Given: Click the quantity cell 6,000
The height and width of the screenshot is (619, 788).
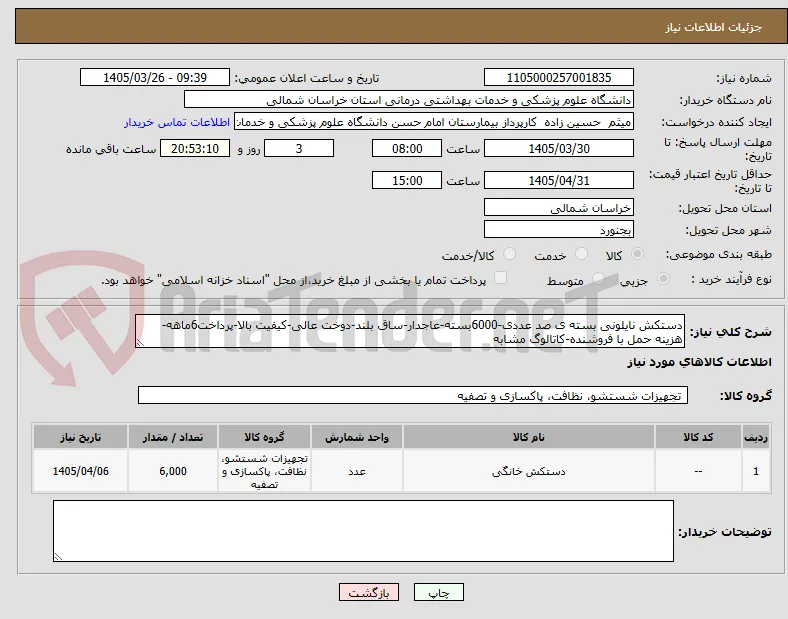Looking at the screenshot, I should (173, 471).
